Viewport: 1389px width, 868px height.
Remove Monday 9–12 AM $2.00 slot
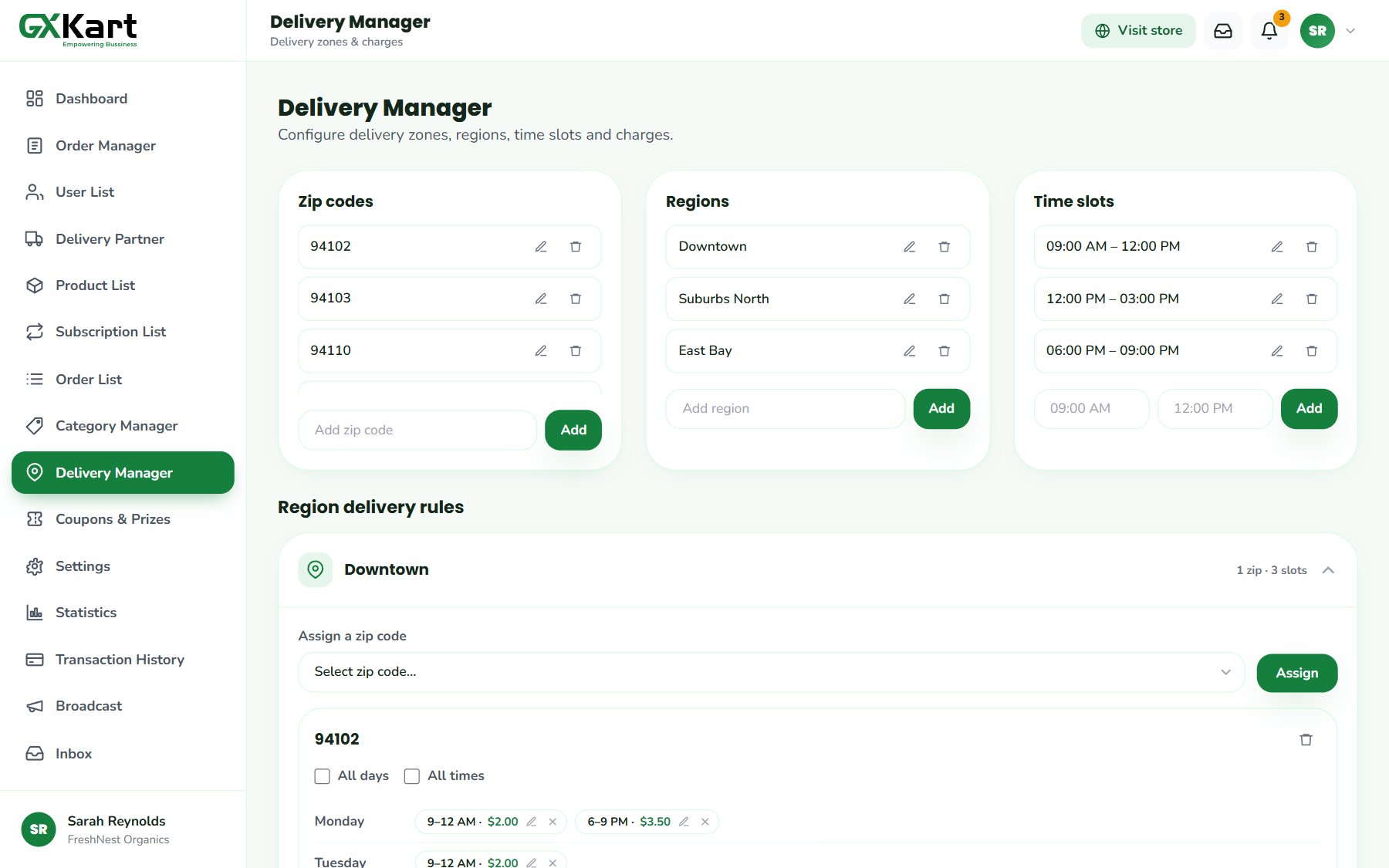[553, 822]
